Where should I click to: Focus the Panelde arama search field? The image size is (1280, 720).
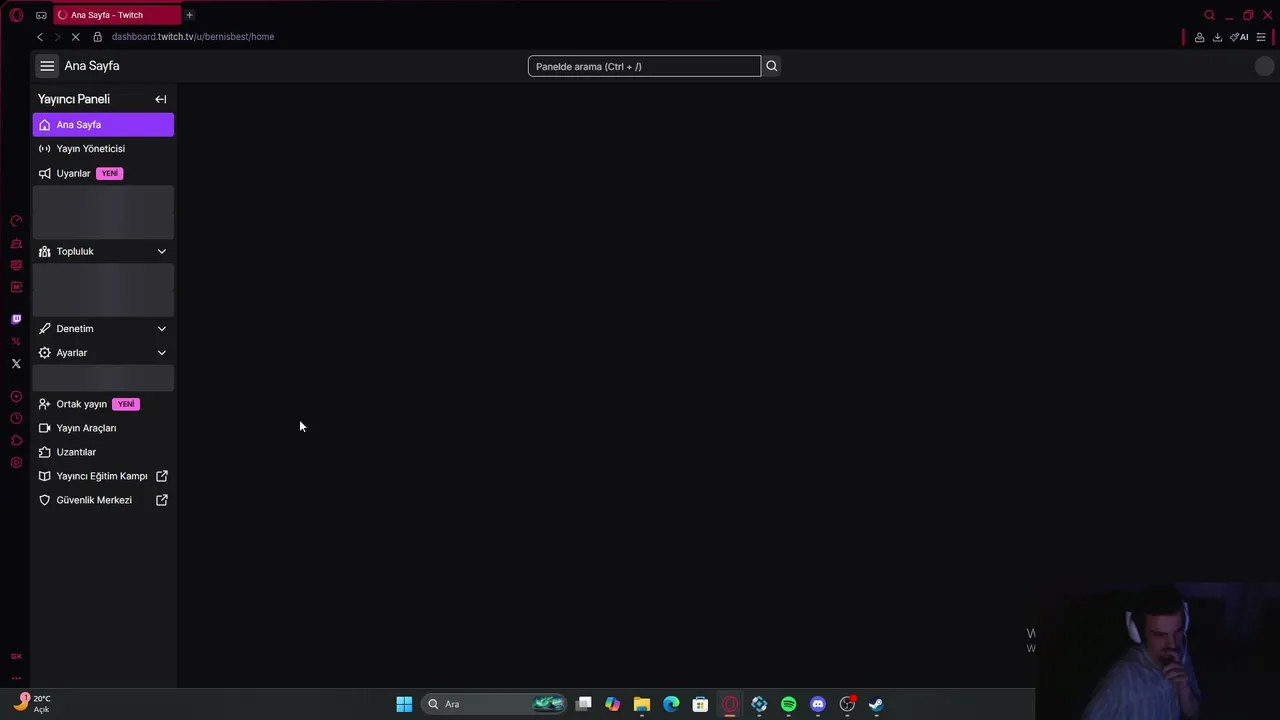(x=644, y=66)
